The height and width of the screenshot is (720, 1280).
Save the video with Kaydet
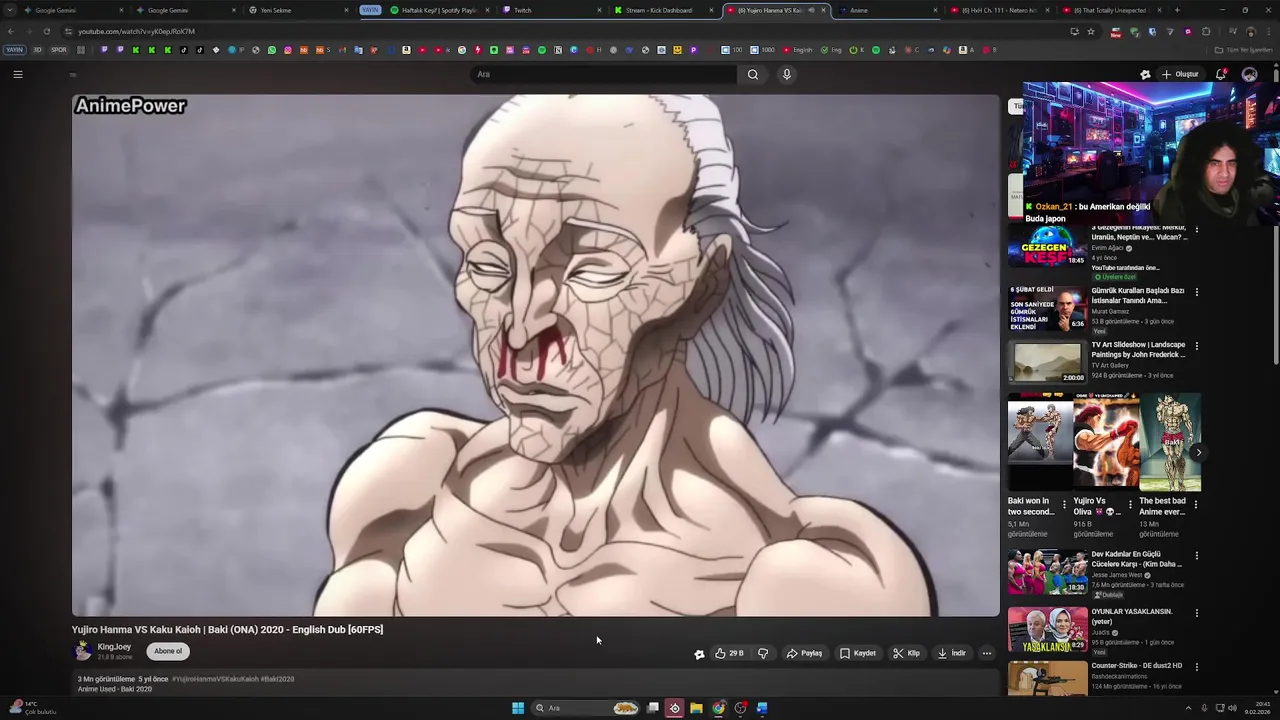tap(858, 653)
